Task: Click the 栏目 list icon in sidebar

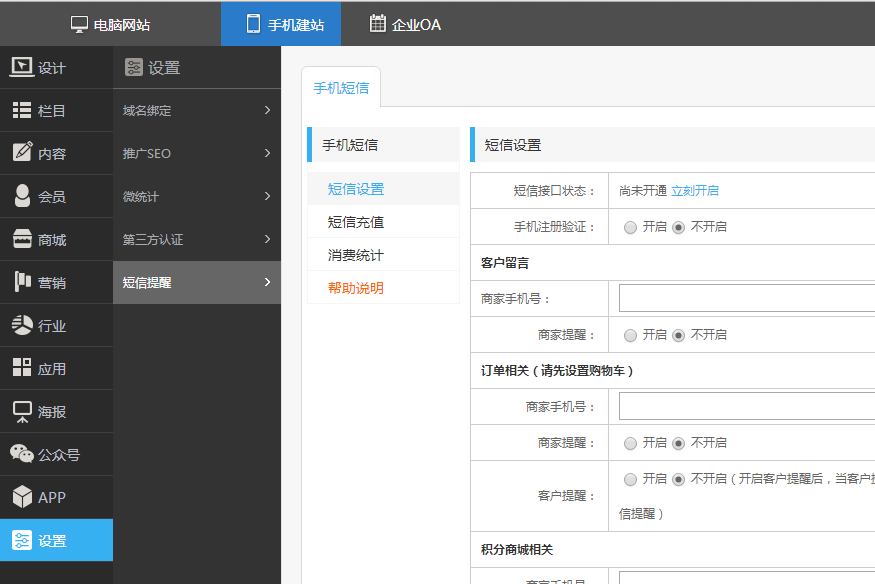Action: tap(22, 110)
